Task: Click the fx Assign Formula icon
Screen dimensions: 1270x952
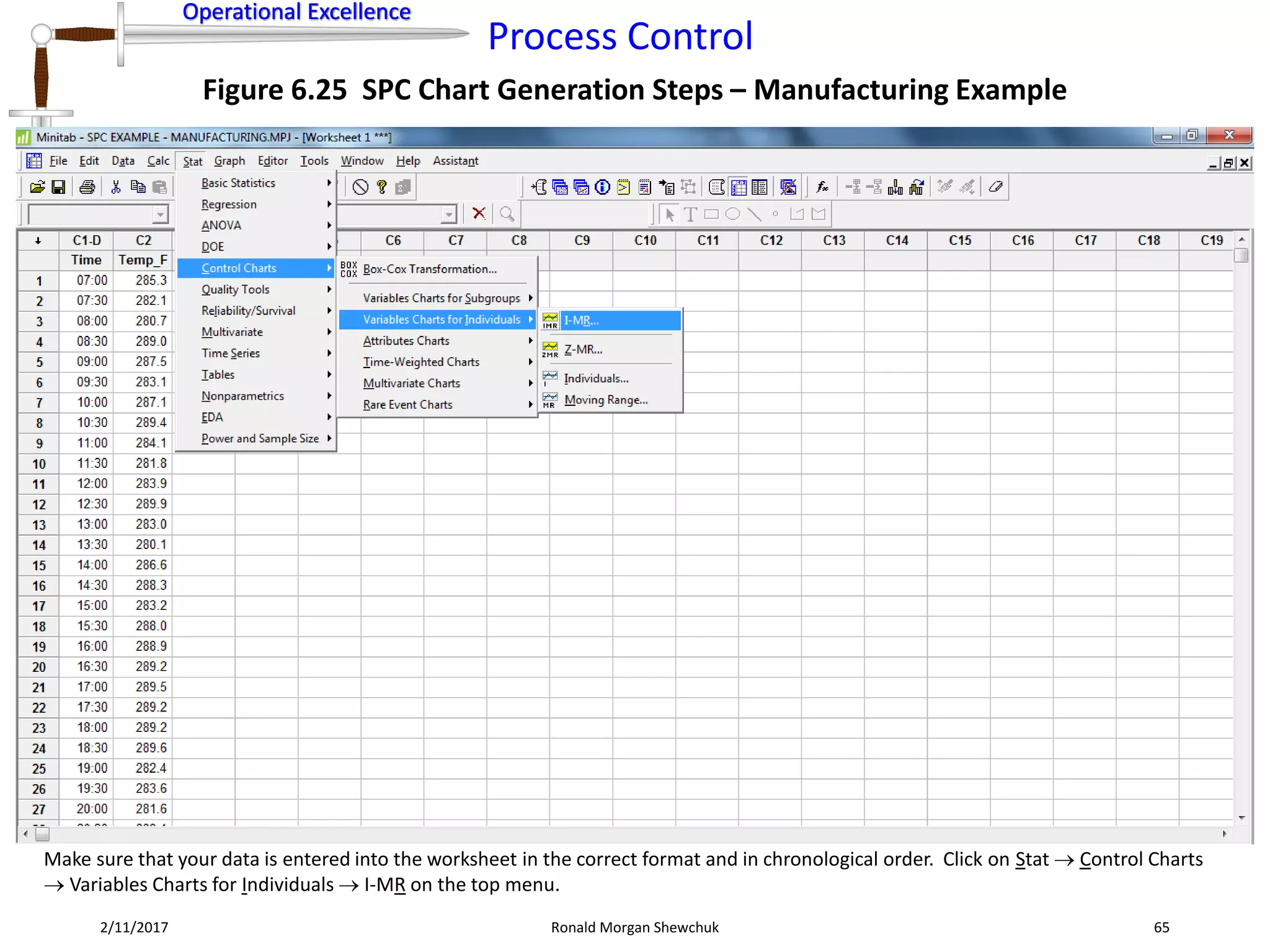Action: click(x=822, y=187)
